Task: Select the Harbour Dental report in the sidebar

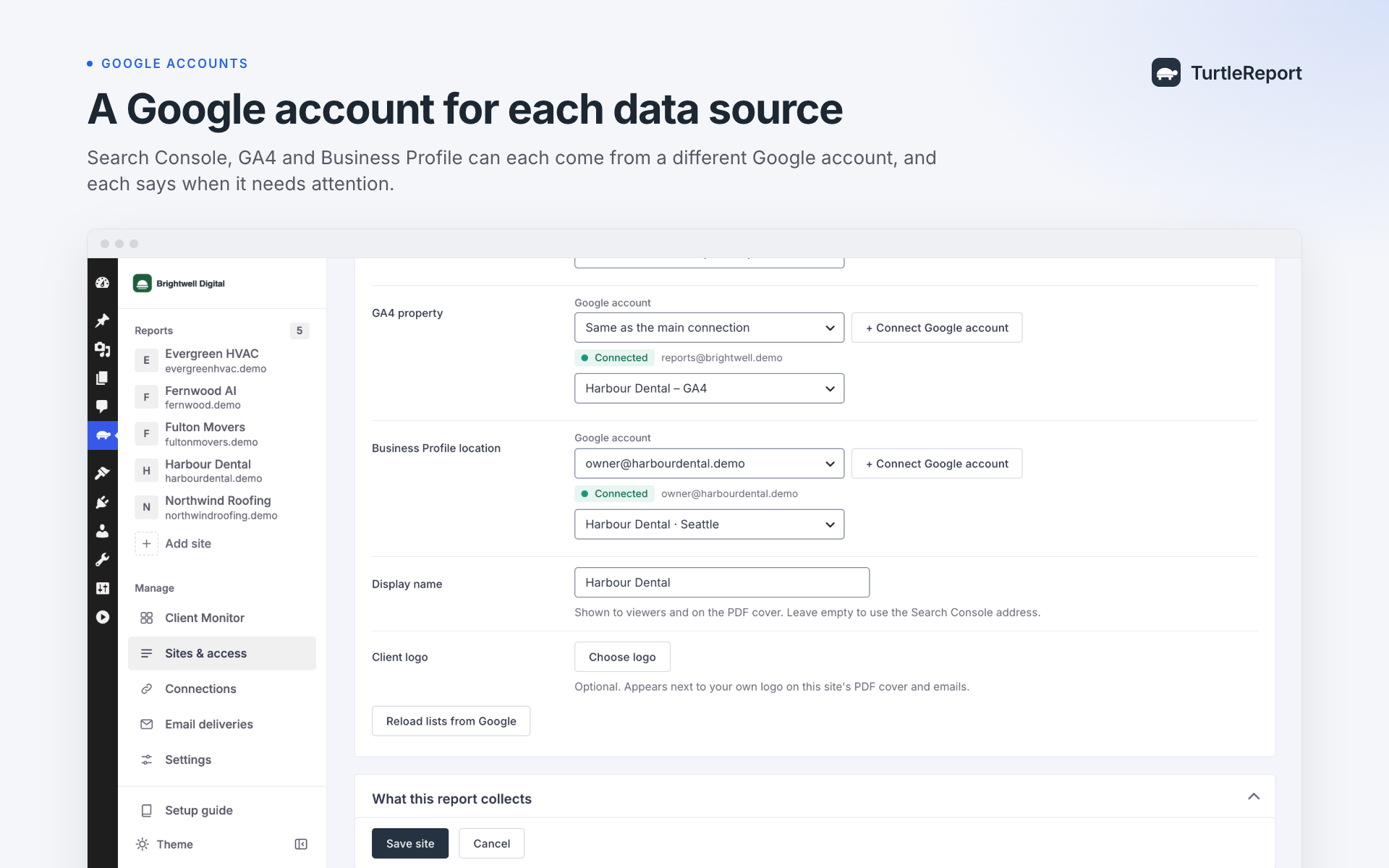Action: tap(222, 471)
